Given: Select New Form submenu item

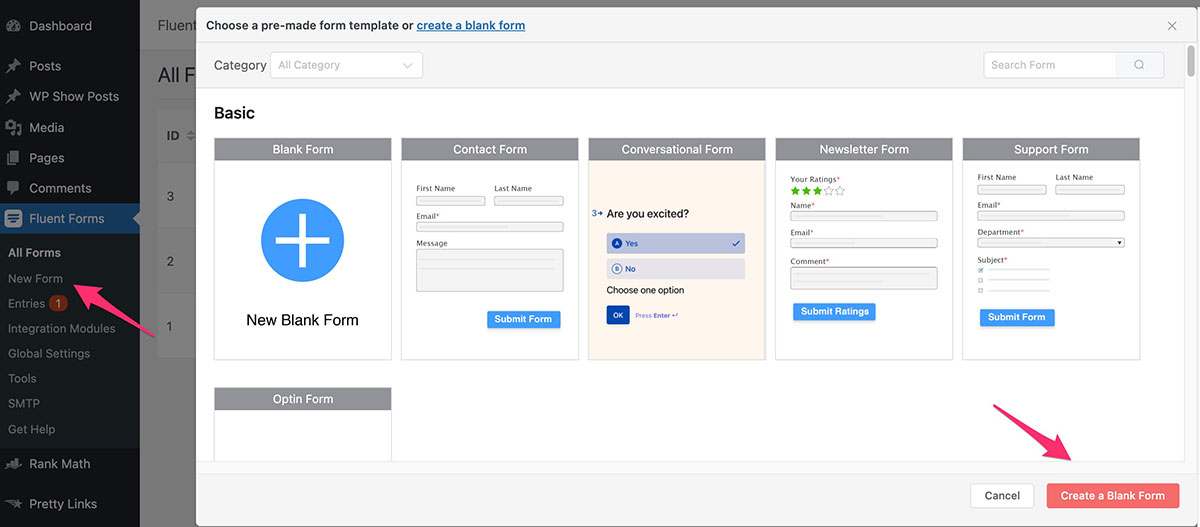Looking at the screenshot, I should coord(35,279).
